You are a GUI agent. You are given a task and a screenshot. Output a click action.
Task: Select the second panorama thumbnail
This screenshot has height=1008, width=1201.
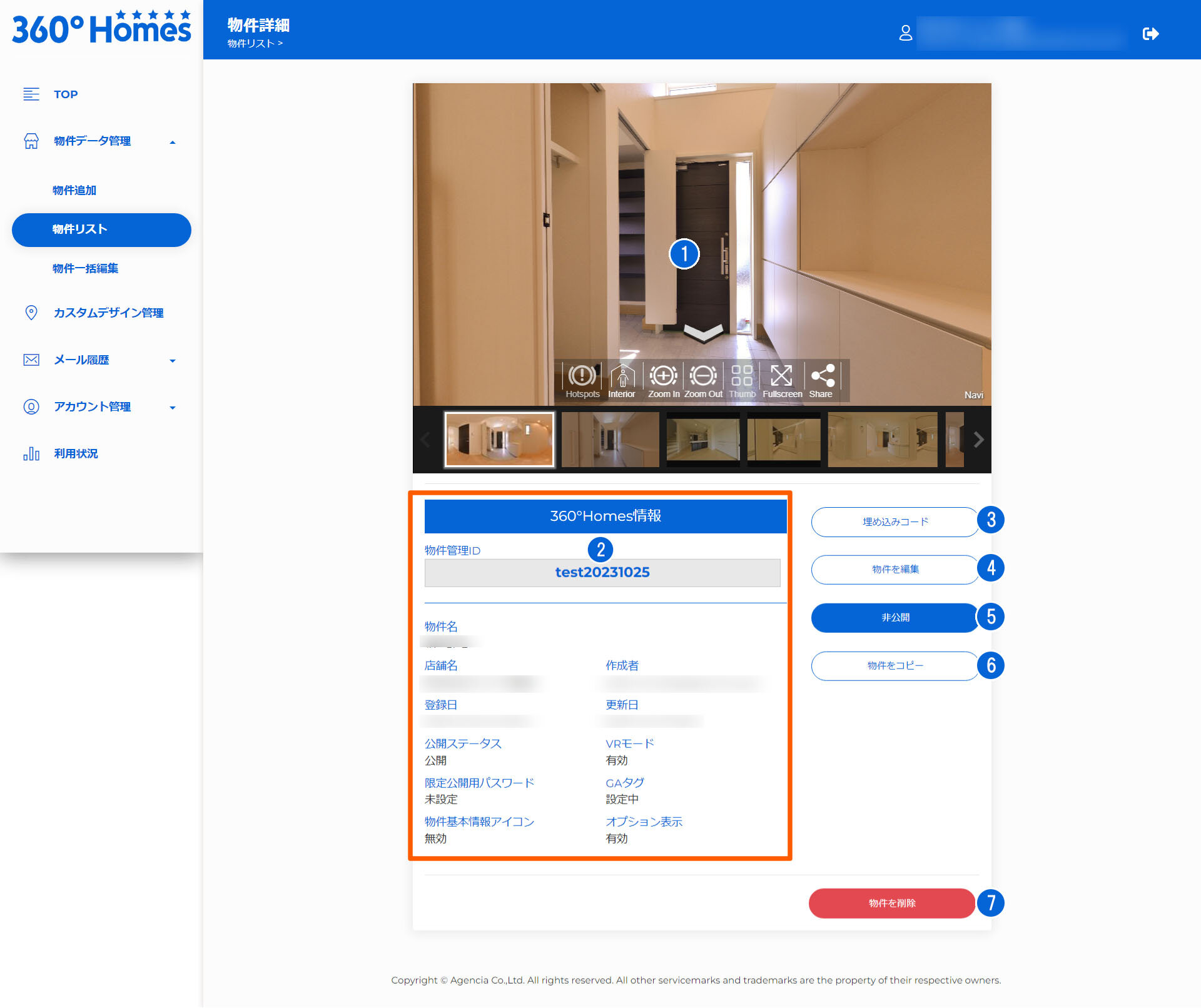[x=610, y=440]
